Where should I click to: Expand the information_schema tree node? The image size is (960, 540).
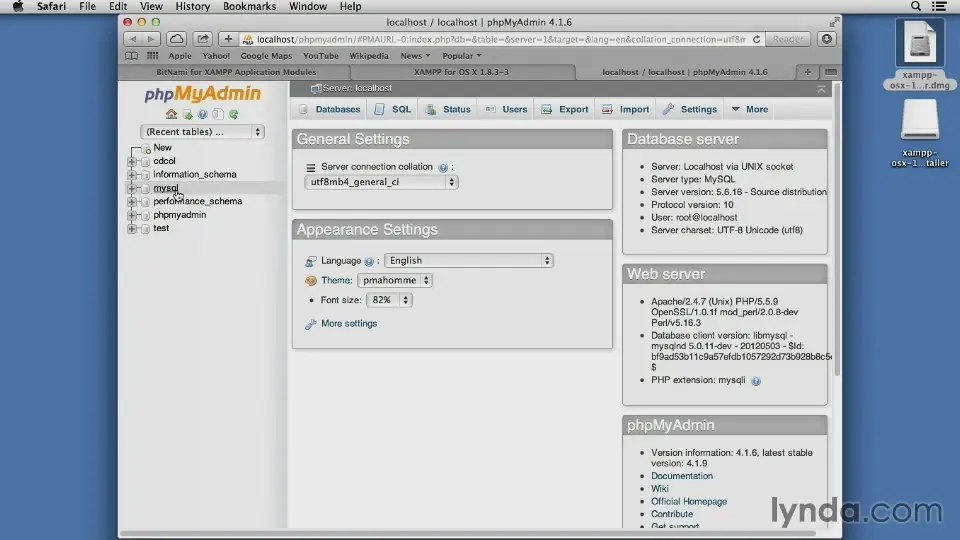(132, 175)
